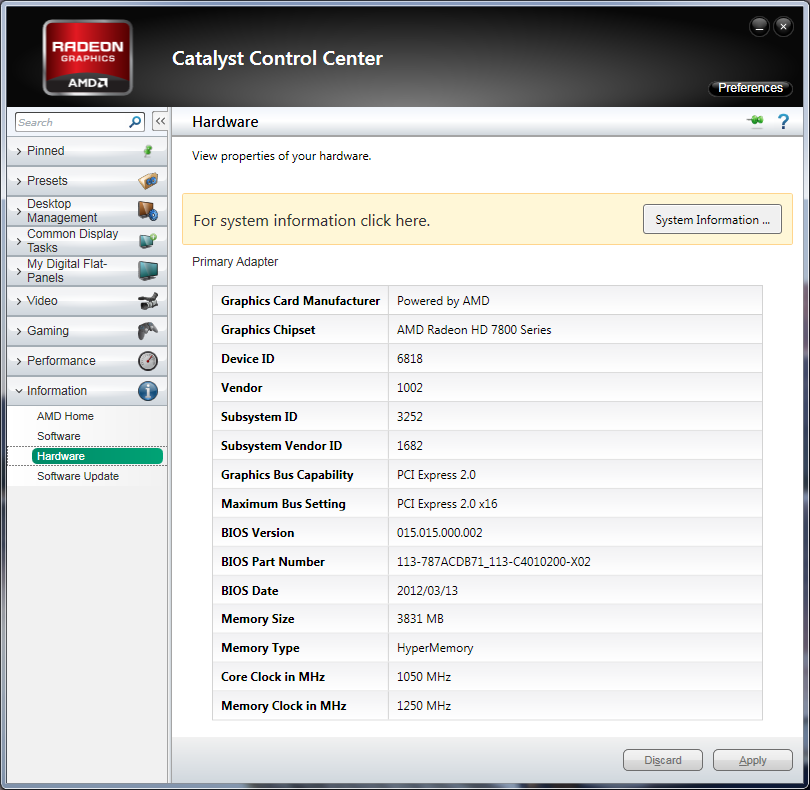Click the System Information button
Image resolution: width=810 pixels, height=790 pixels.
pos(712,220)
